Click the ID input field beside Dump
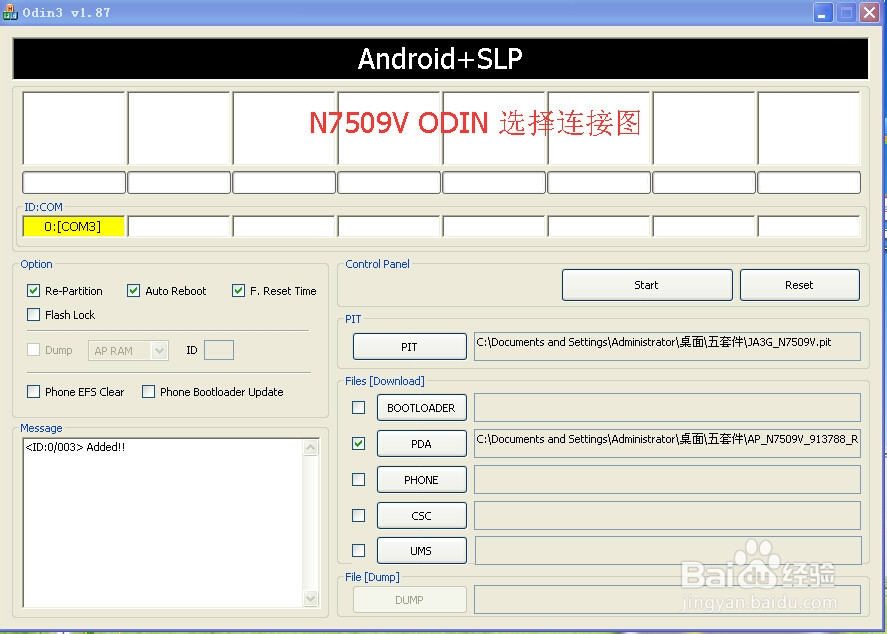Image resolution: width=887 pixels, height=634 pixels. (x=219, y=350)
